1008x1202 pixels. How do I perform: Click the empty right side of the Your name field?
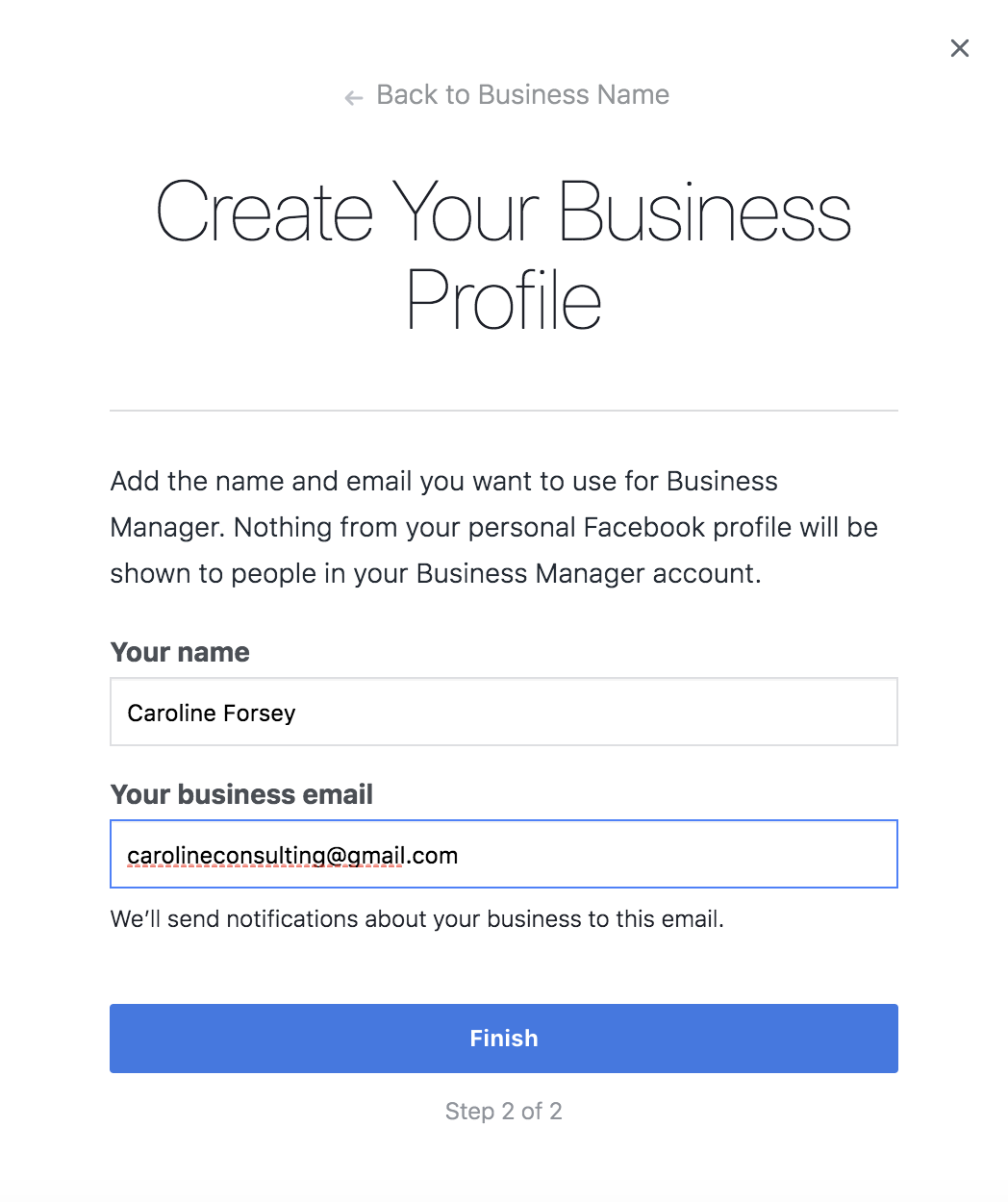[x=596, y=712]
